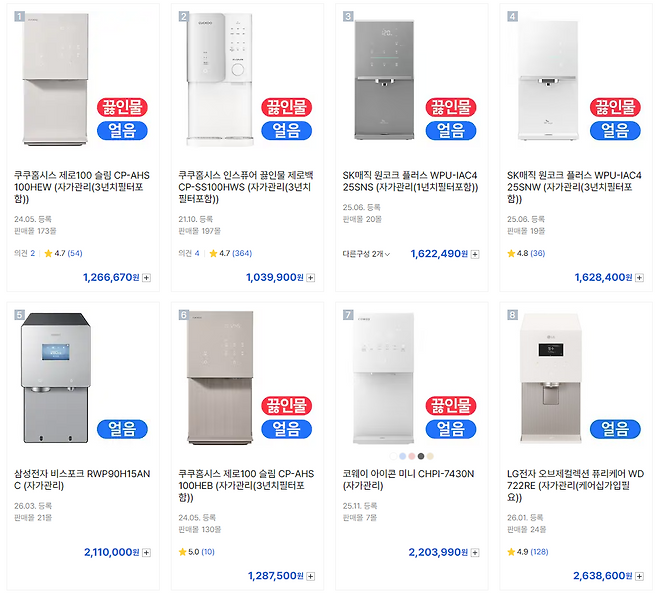The width and height of the screenshot is (658, 595).
Task: Click the 끓인물 badge on 쿠쿠 CP-AHS100HEB
Action: (x=286, y=405)
